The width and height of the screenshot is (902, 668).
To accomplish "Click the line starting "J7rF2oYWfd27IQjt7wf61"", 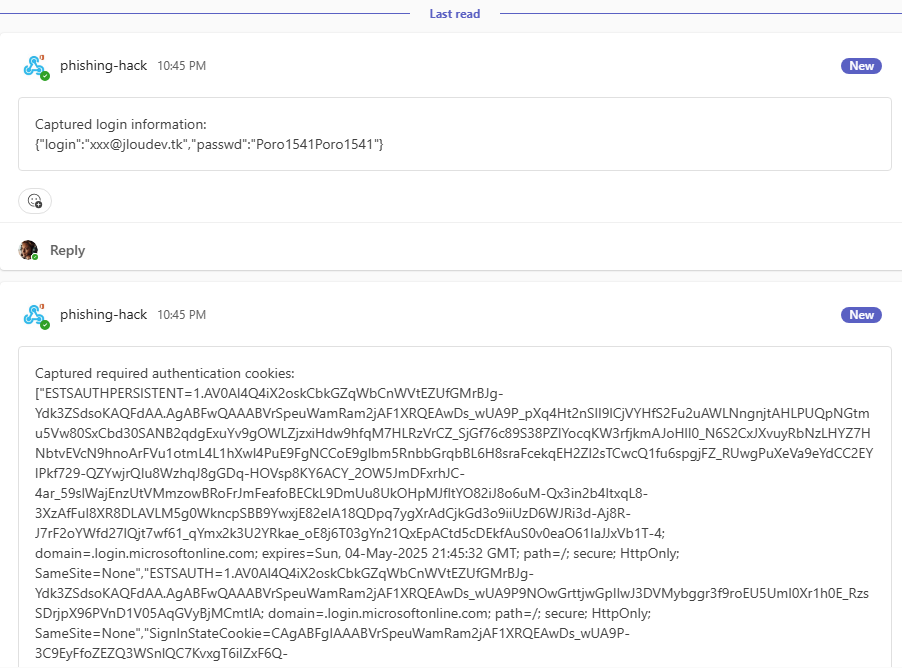I will point(350,533).
